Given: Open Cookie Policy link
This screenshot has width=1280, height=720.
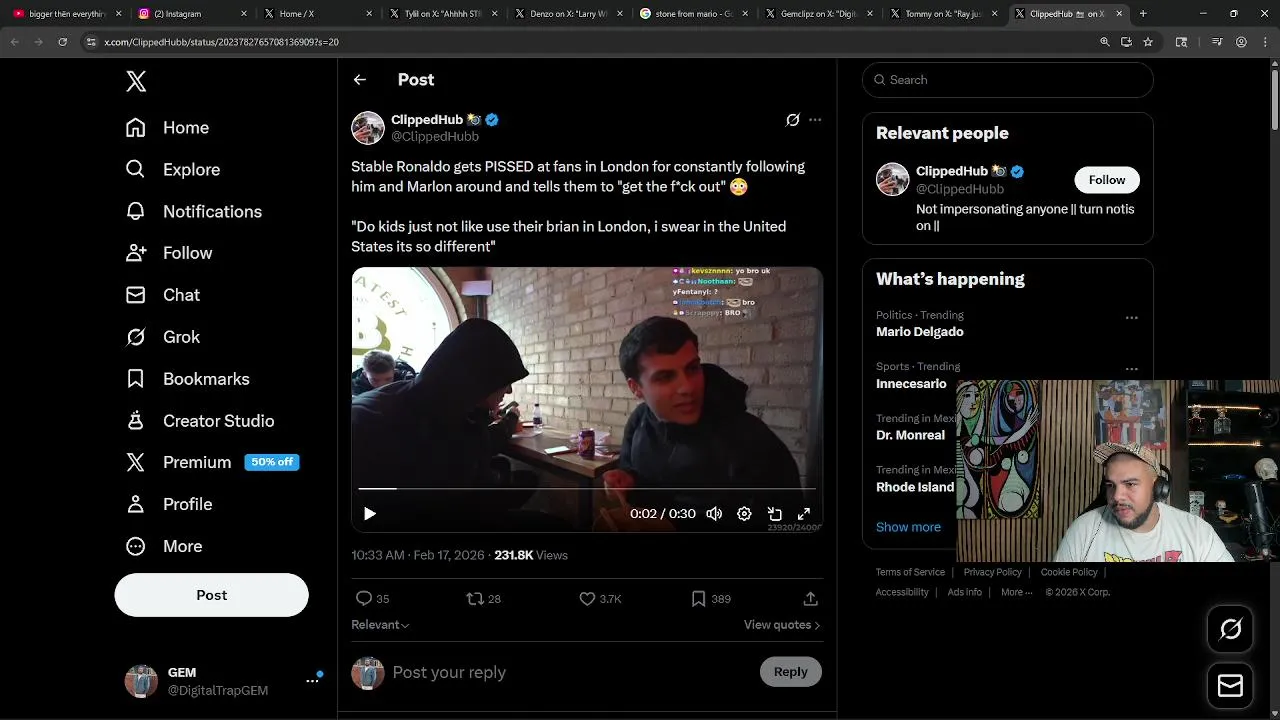Looking at the screenshot, I should 1069,572.
